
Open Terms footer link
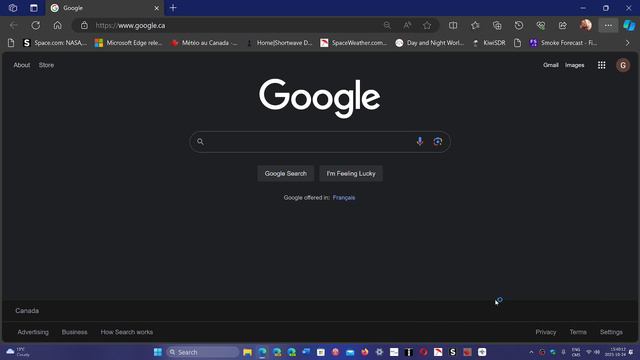578,332
